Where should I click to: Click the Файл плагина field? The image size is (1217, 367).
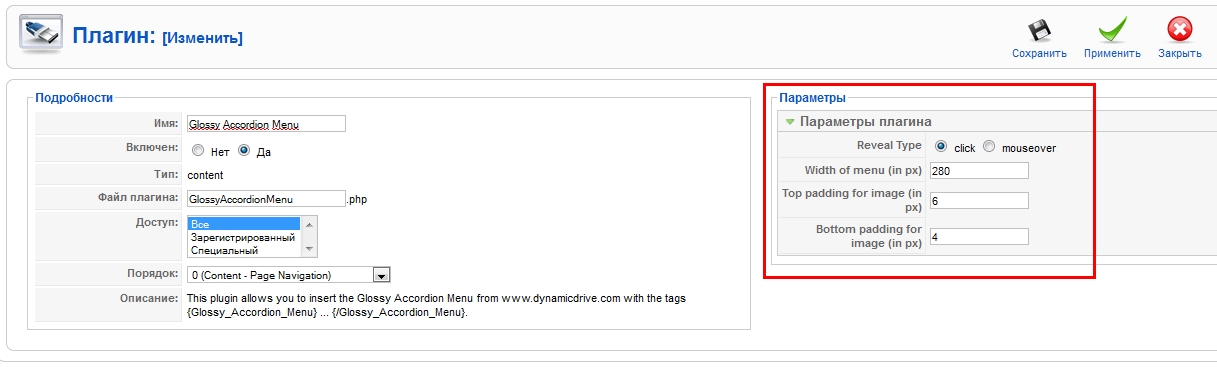pyautogui.click(x=266, y=199)
